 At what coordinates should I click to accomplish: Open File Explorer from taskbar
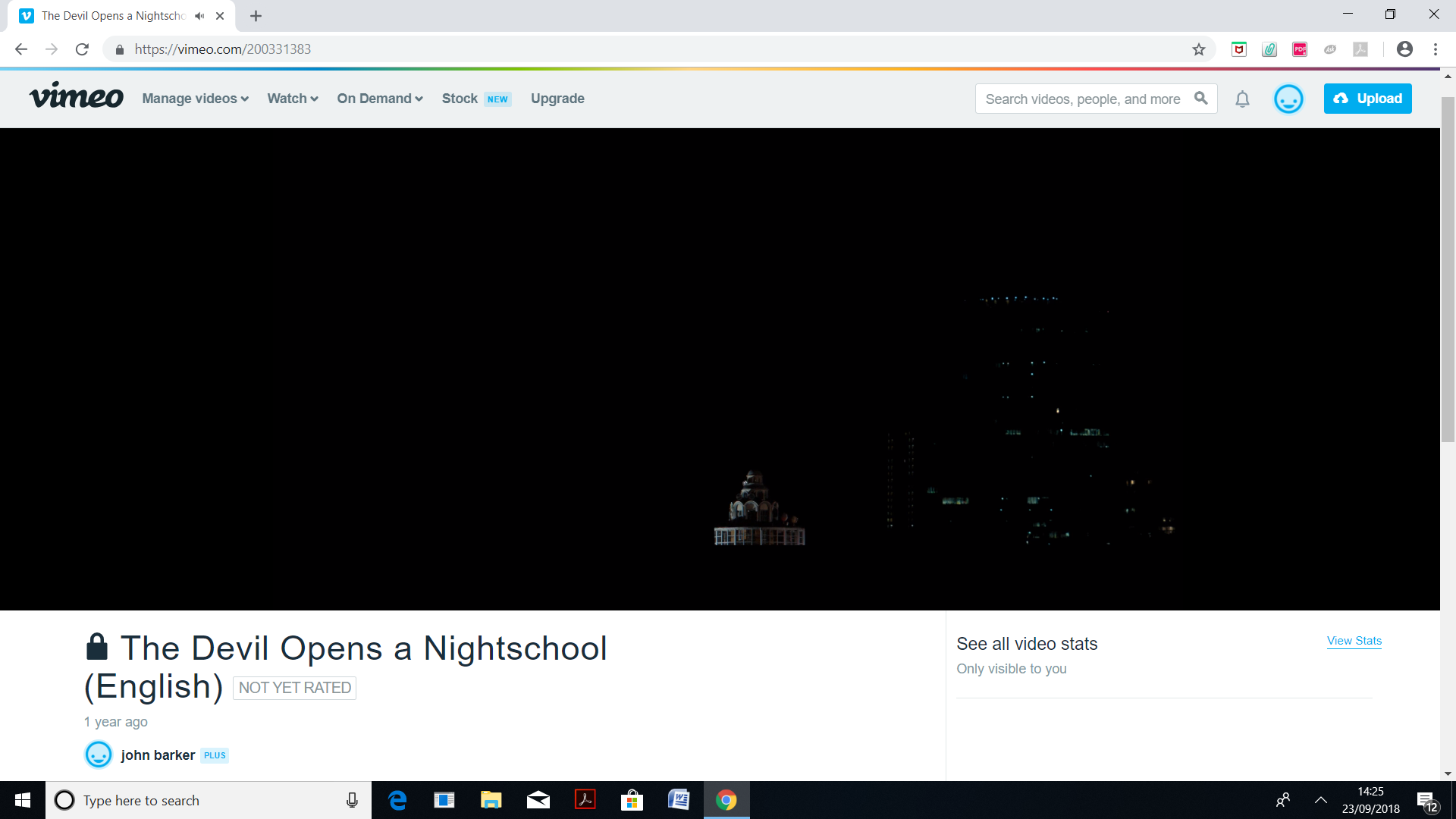(x=491, y=800)
